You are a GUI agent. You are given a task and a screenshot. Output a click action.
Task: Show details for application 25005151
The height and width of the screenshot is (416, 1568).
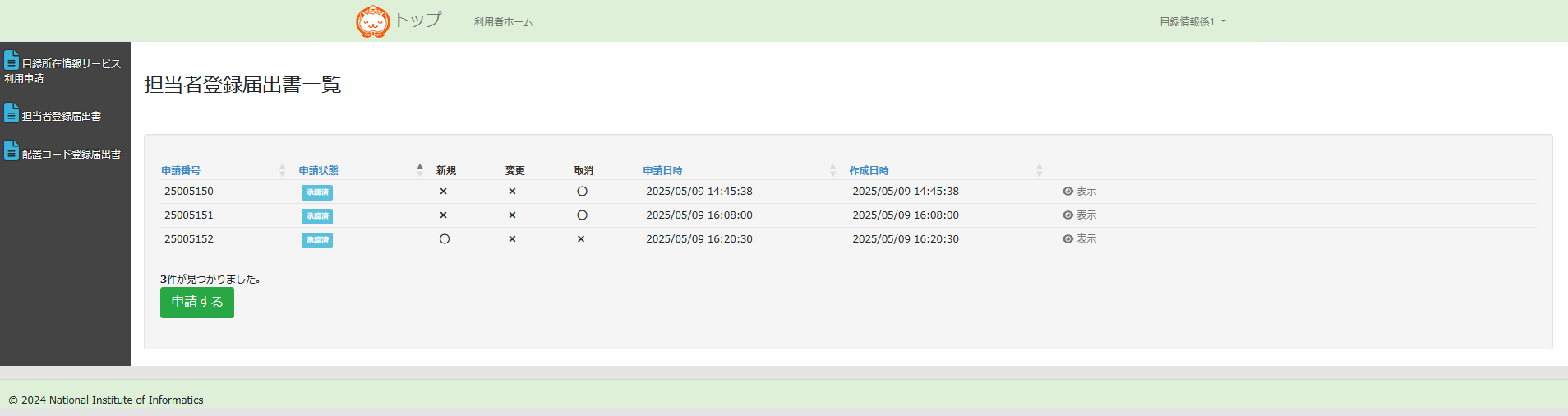click(x=1079, y=215)
